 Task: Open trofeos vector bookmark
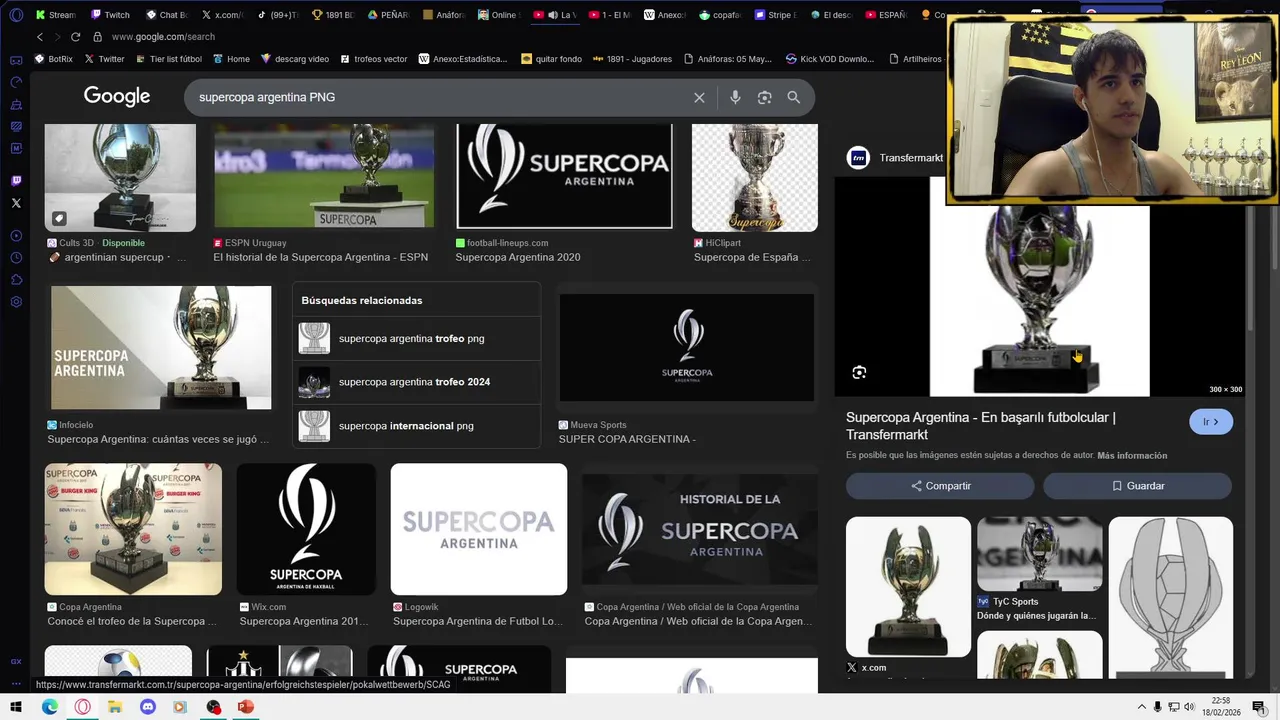click(374, 59)
